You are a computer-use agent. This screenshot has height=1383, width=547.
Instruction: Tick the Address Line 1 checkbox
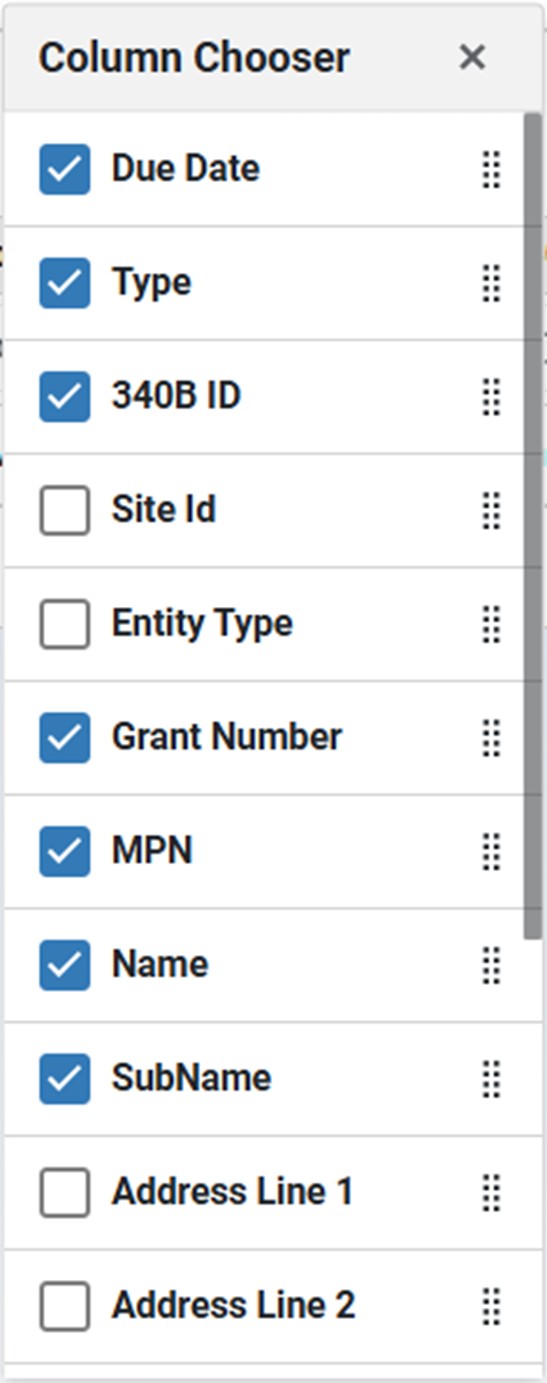[65, 1192]
